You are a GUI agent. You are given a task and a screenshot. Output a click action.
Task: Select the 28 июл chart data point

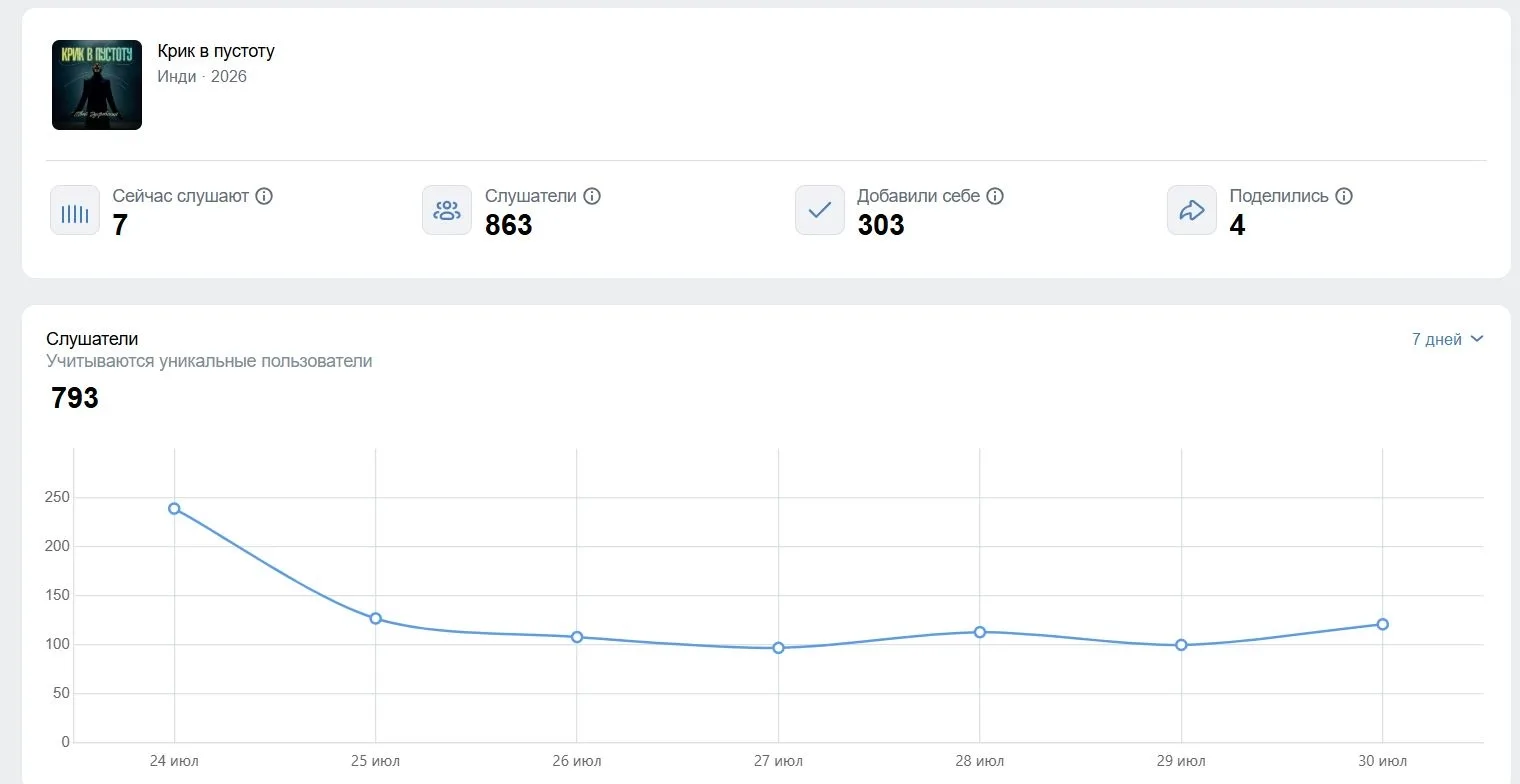tap(980, 632)
